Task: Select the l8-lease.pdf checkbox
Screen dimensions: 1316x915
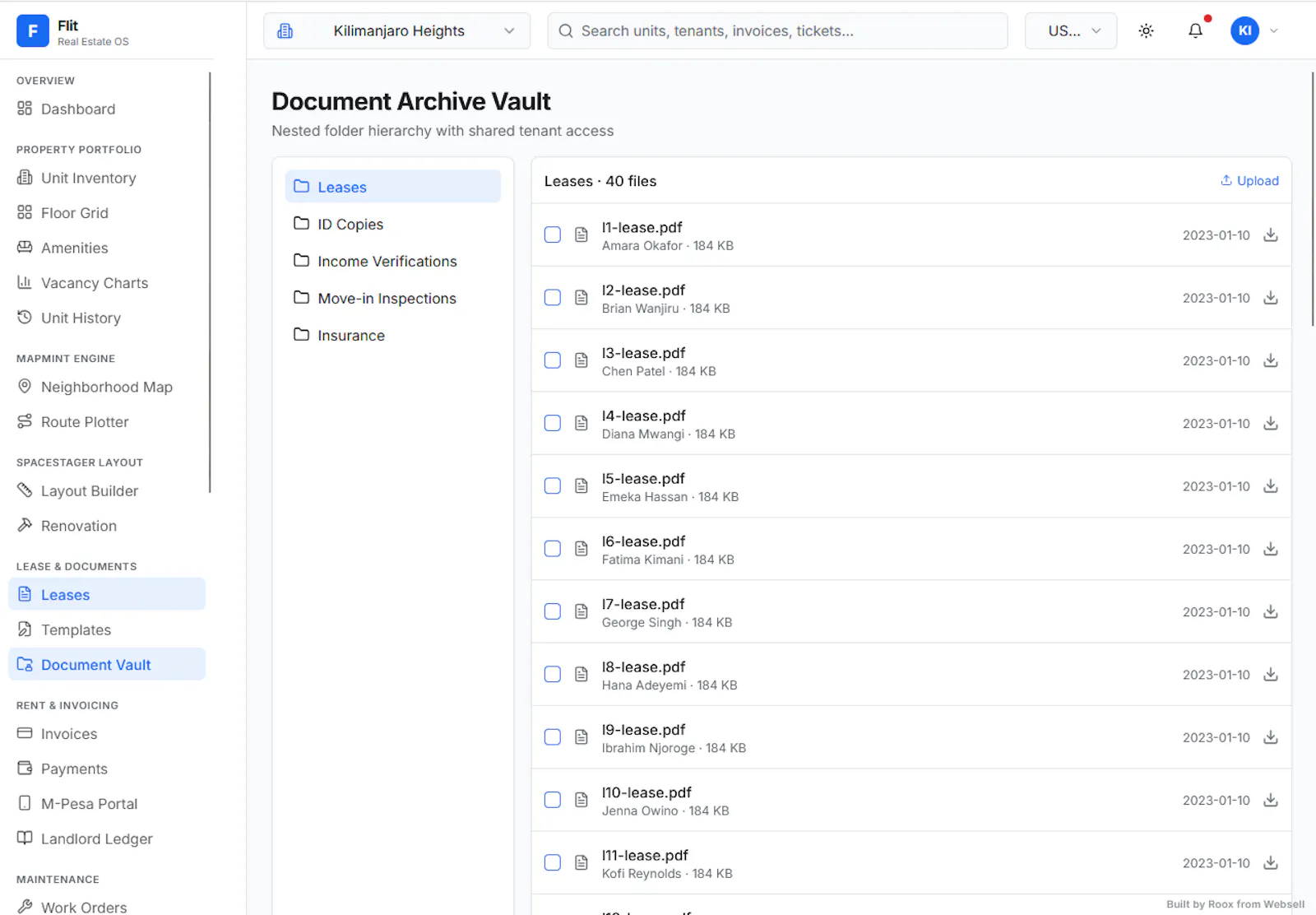Action: 553,675
